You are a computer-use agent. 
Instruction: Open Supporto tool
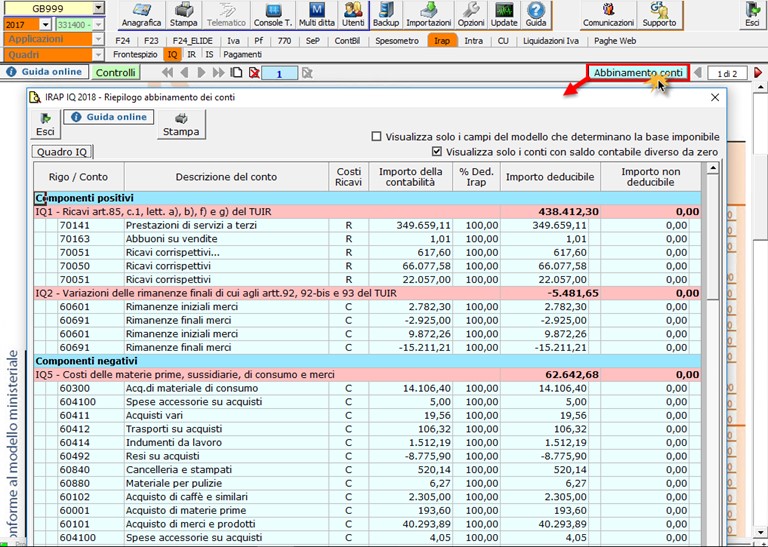(659, 15)
